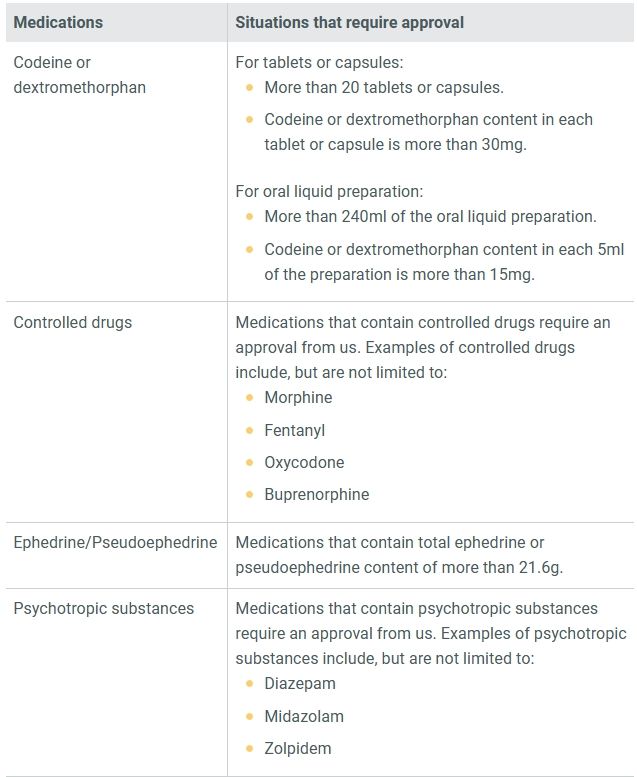Click the 'For tablets or capsules:' heading
Image resolution: width=637 pixels, height=777 pixels.
click(x=319, y=62)
